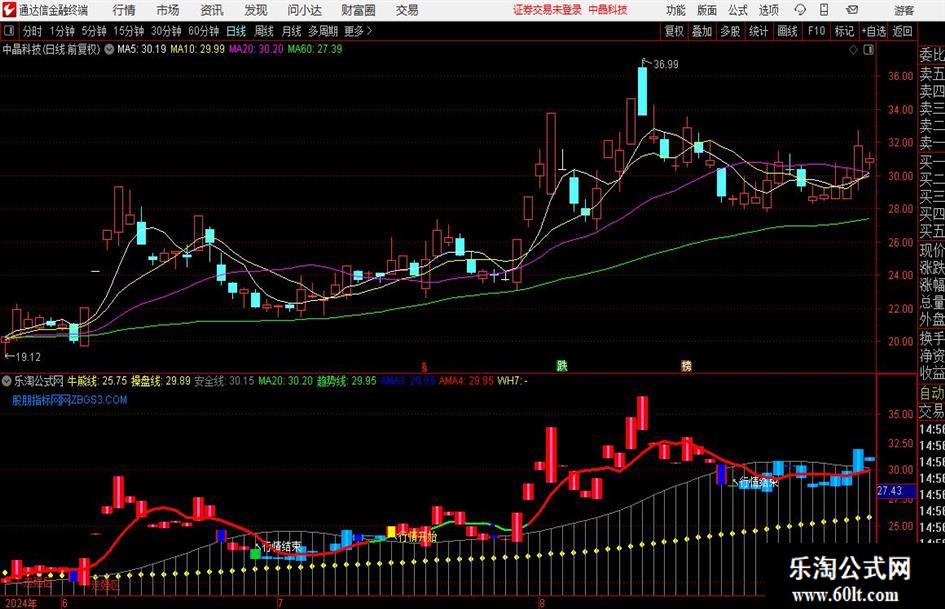Click the 统计 statistics button
Viewport: 945px width, 609px height.
pos(758,31)
